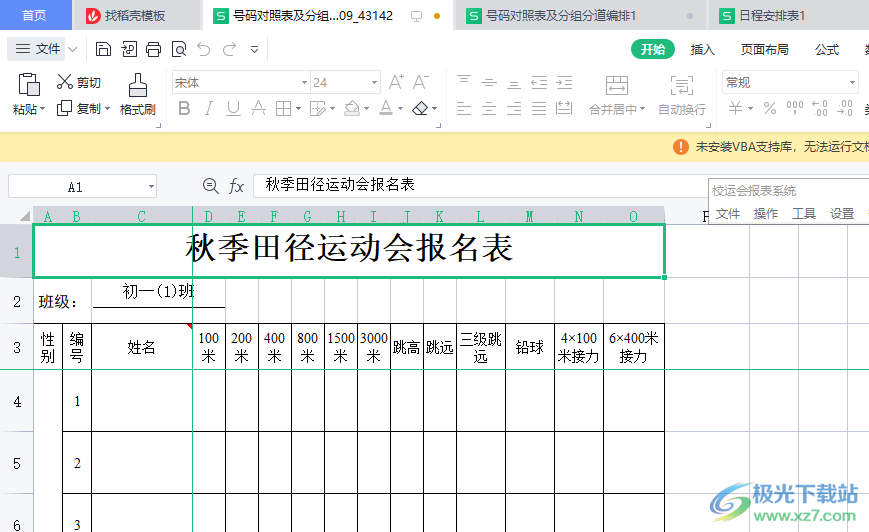Switch to the 开始 ribbon tab

coord(653,49)
